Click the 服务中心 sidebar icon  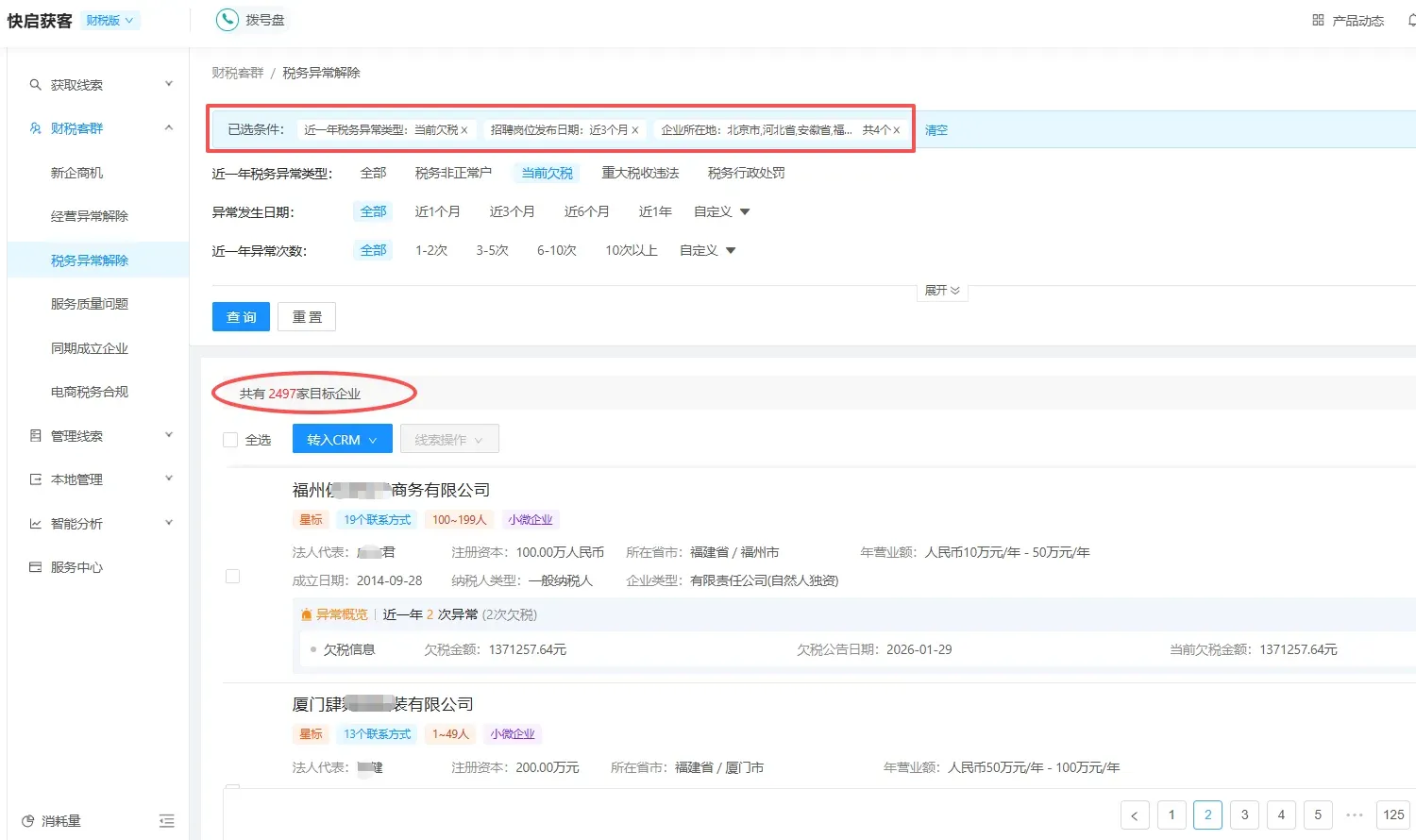[35, 567]
